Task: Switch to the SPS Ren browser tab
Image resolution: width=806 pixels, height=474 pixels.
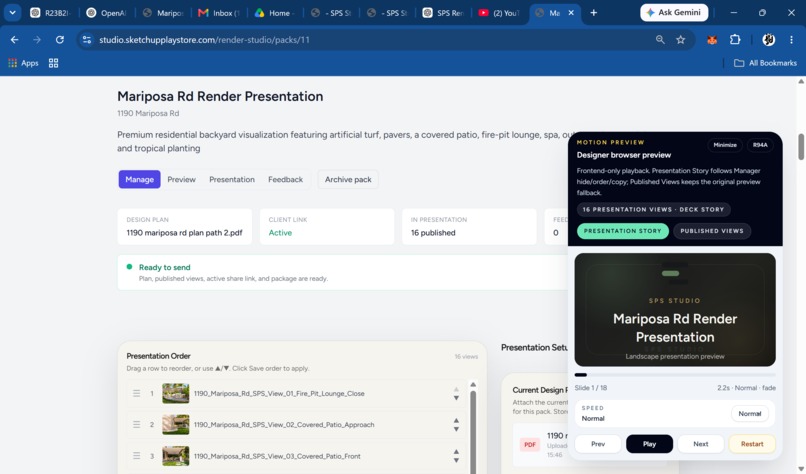Action: 443,13
